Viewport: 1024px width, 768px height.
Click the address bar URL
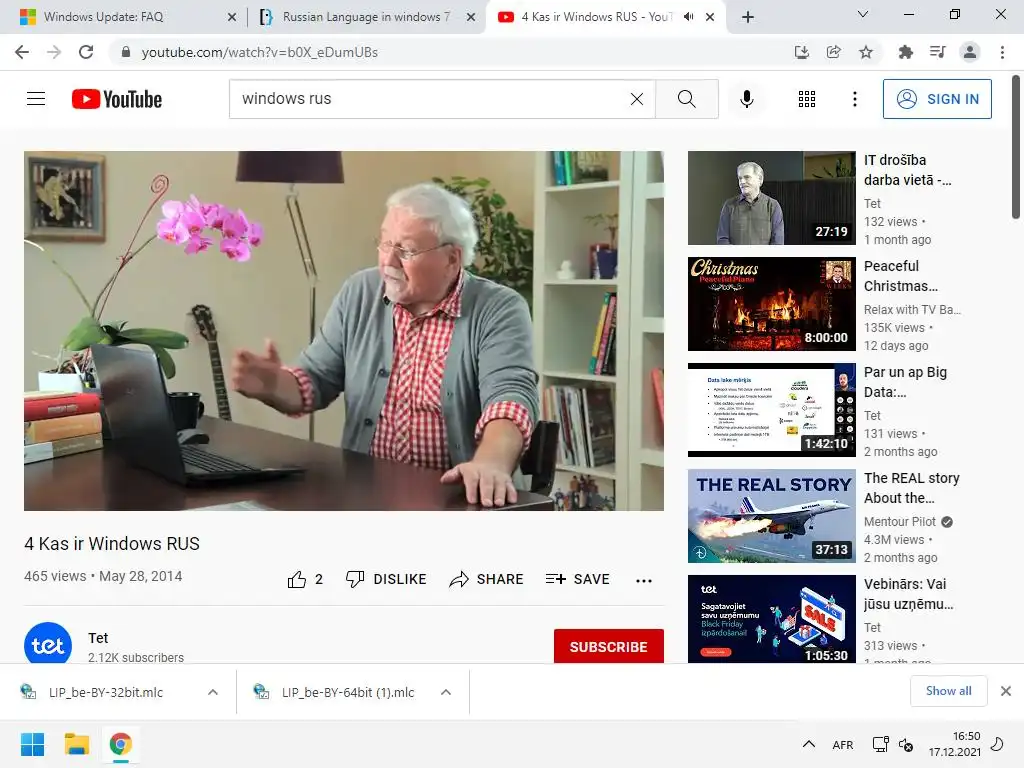pos(259,52)
